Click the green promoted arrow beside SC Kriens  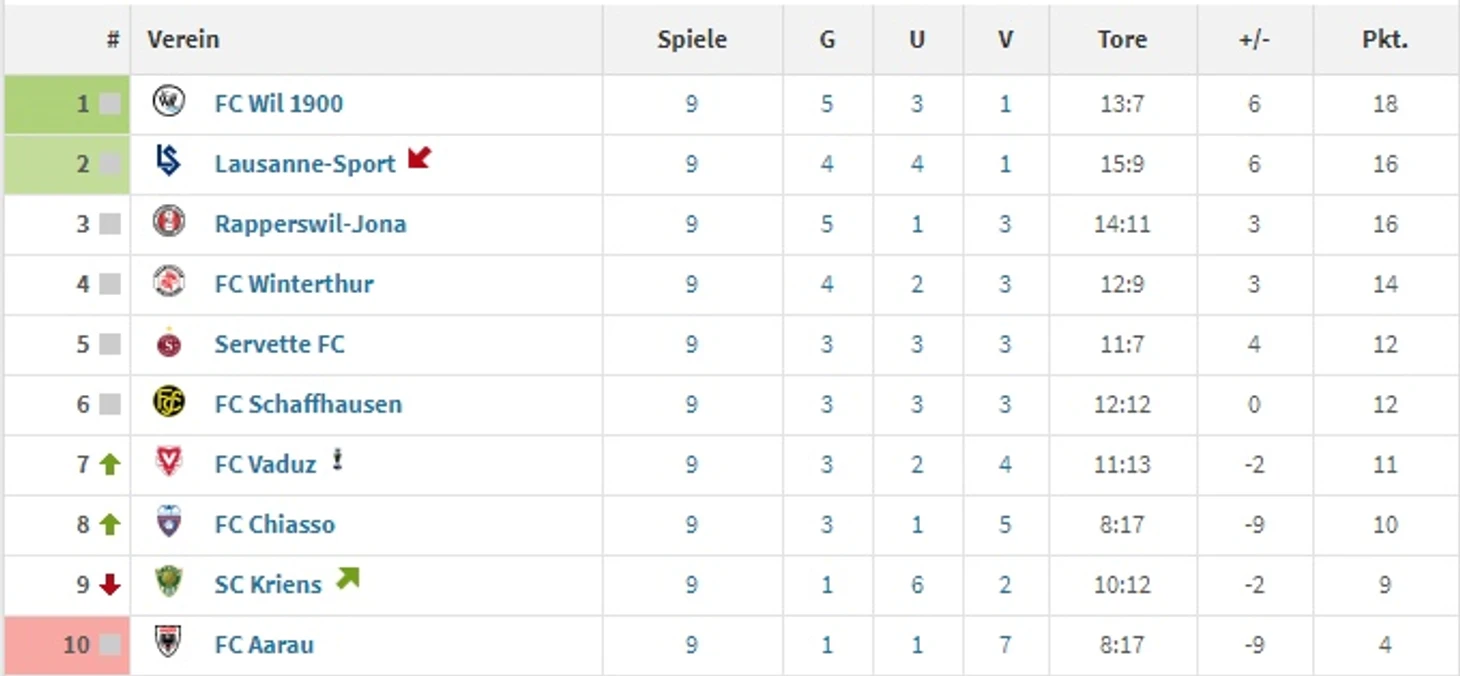pos(347,578)
